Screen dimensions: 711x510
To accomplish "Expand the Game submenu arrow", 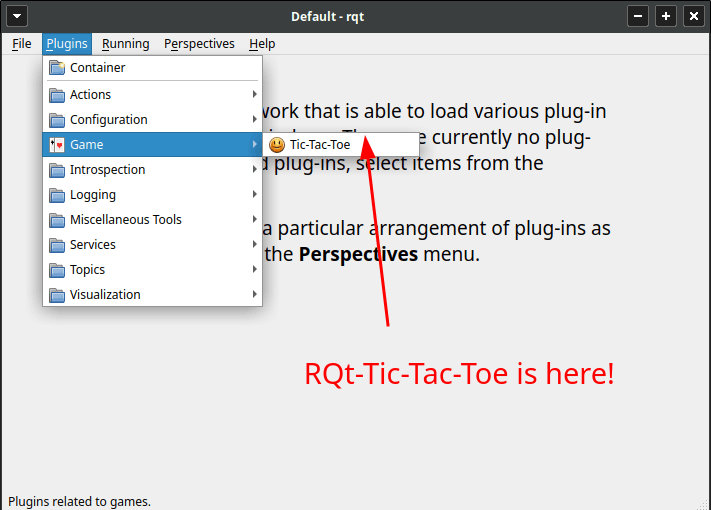I will [254, 144].
